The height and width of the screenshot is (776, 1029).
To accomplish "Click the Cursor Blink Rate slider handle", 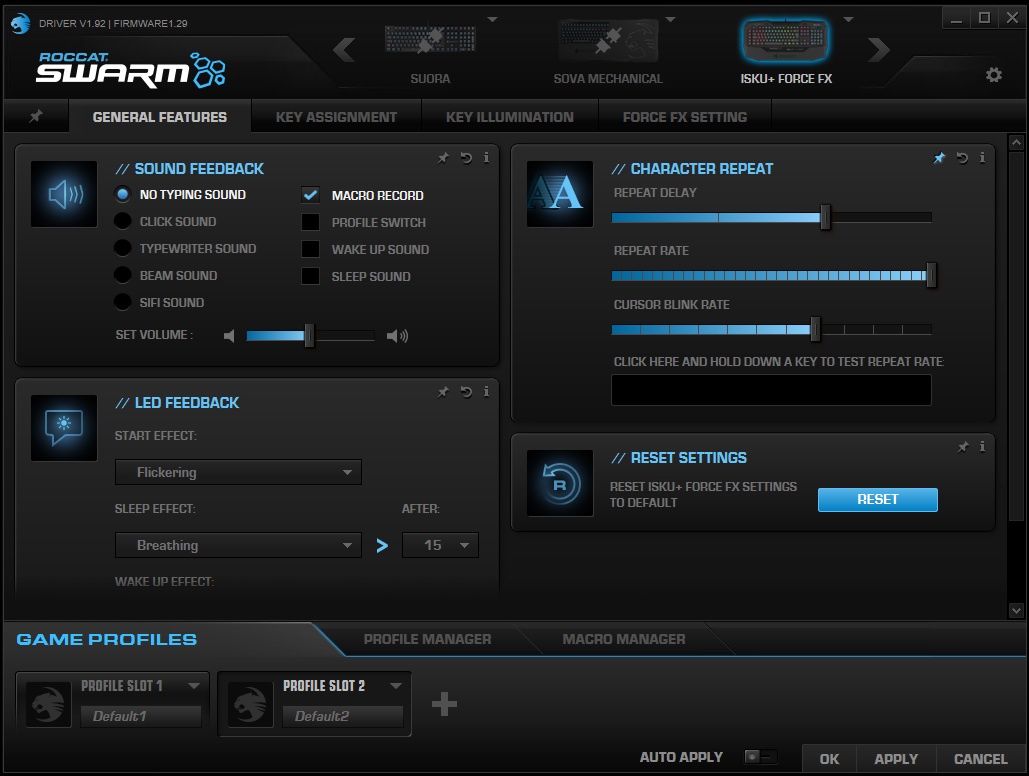I will (x=815, y=330).
